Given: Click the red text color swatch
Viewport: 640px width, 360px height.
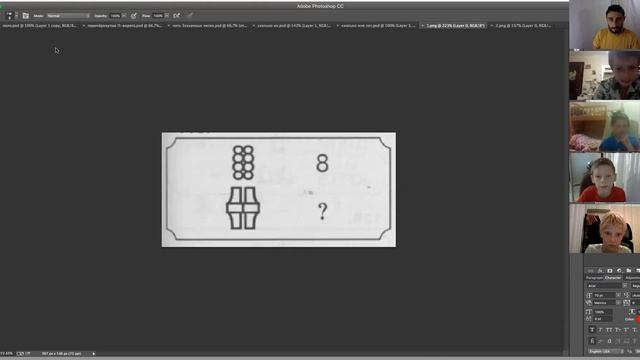Looking at the screenshot, I should [x=638, y=319].
